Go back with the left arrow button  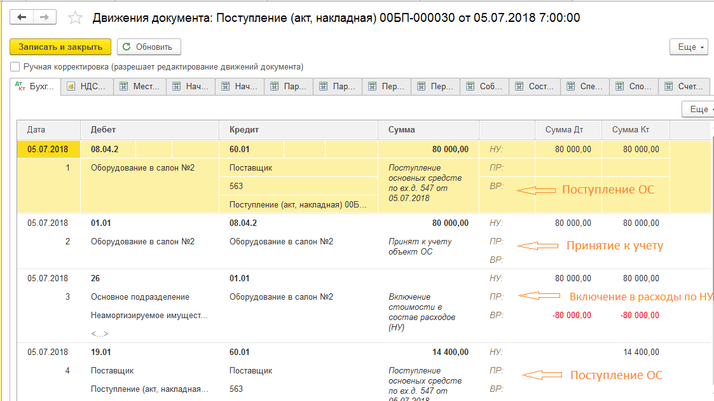pos(22,18)
